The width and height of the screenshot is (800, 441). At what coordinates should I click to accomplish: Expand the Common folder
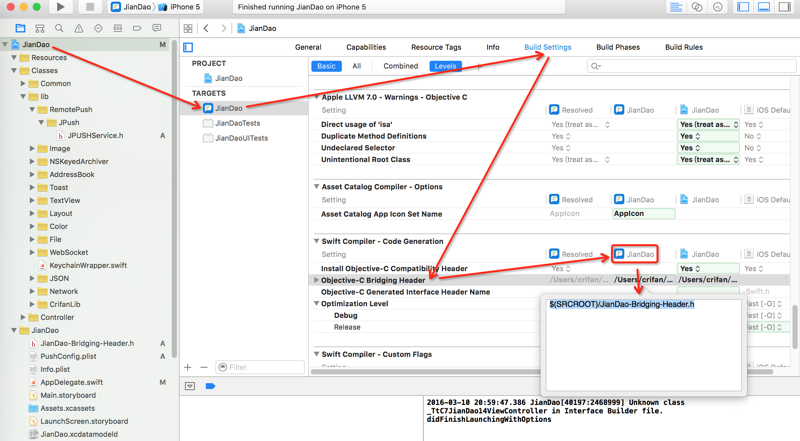pyautogui.click(x=23, y=83)
